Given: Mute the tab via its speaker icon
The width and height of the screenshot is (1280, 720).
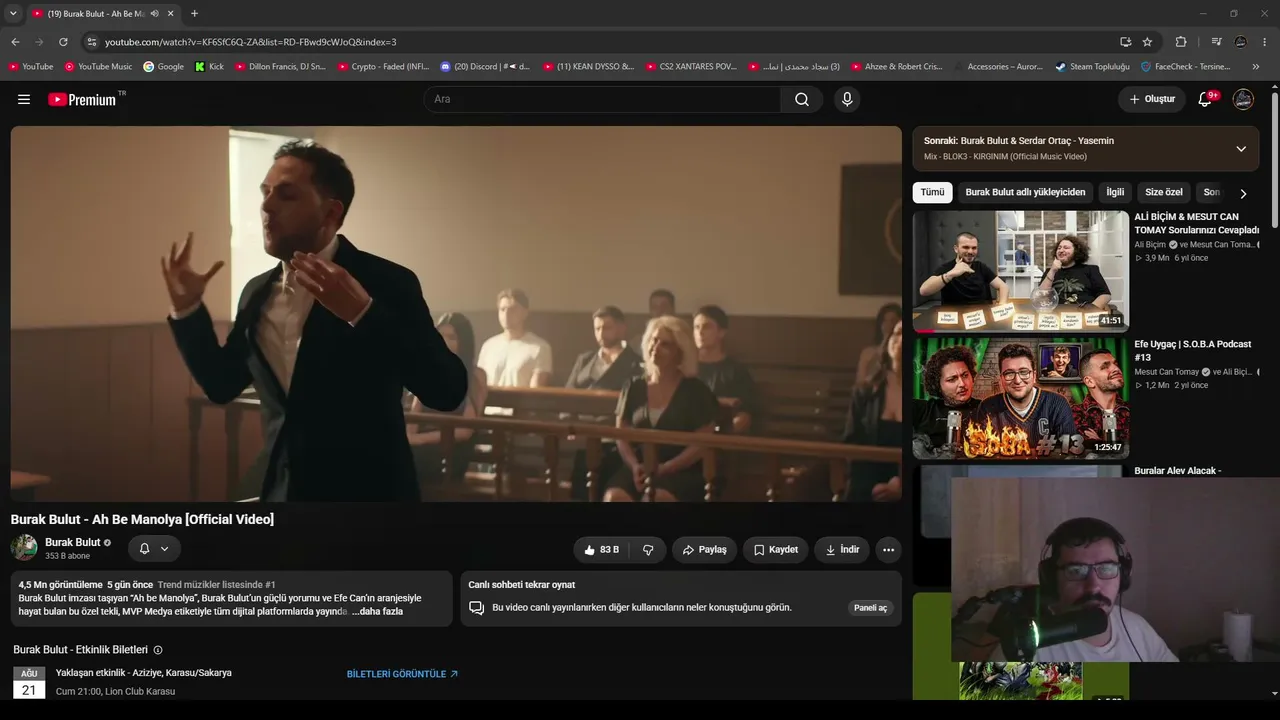Looking at the screenshot, I should point(154,14).
